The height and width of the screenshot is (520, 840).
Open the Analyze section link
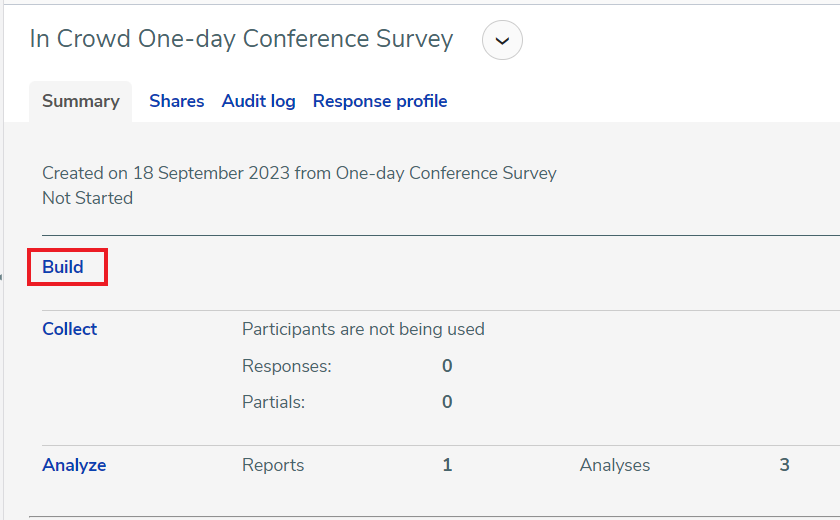(x=74, y=465)
